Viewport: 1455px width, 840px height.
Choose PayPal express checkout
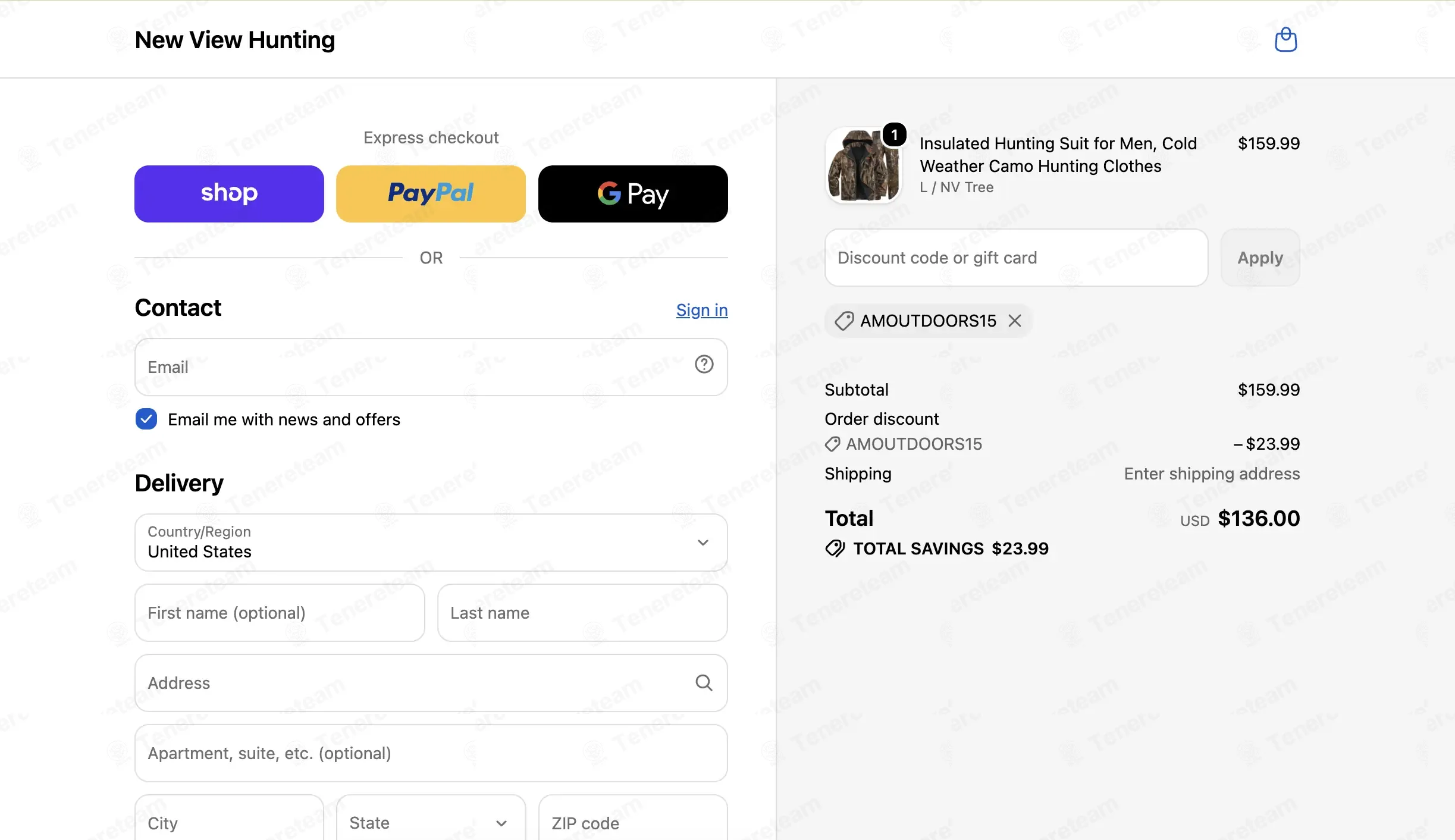431,194
